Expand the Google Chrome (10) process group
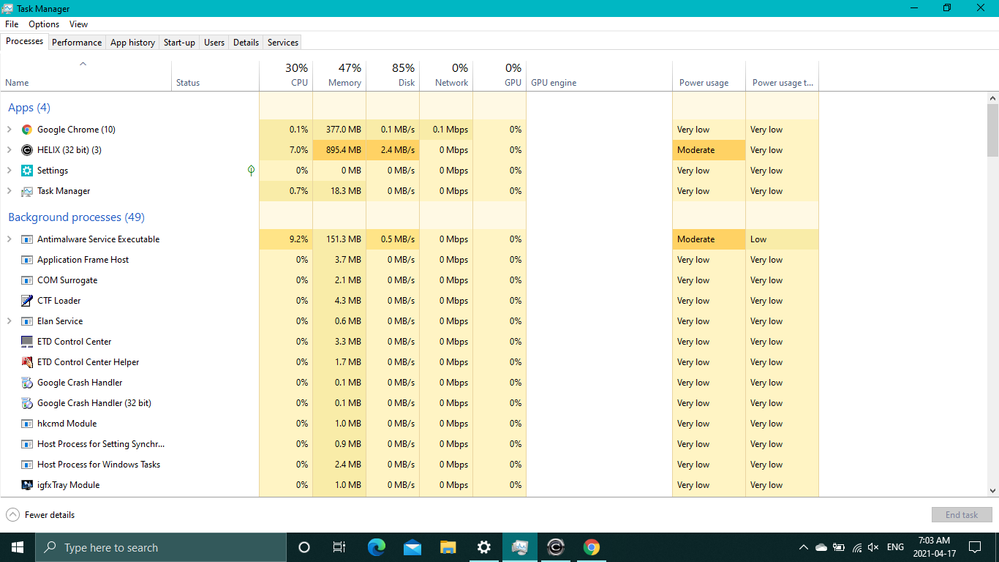The width and height of the screenshot is (999, 562). [x=9, y=129]
